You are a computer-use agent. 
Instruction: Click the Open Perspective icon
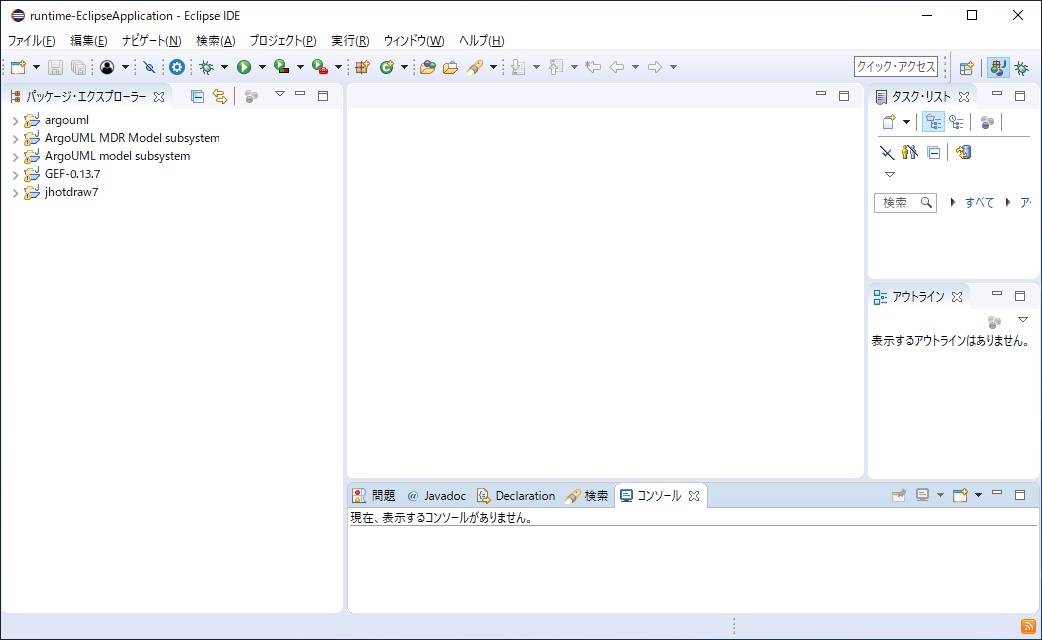coord(967,67)
